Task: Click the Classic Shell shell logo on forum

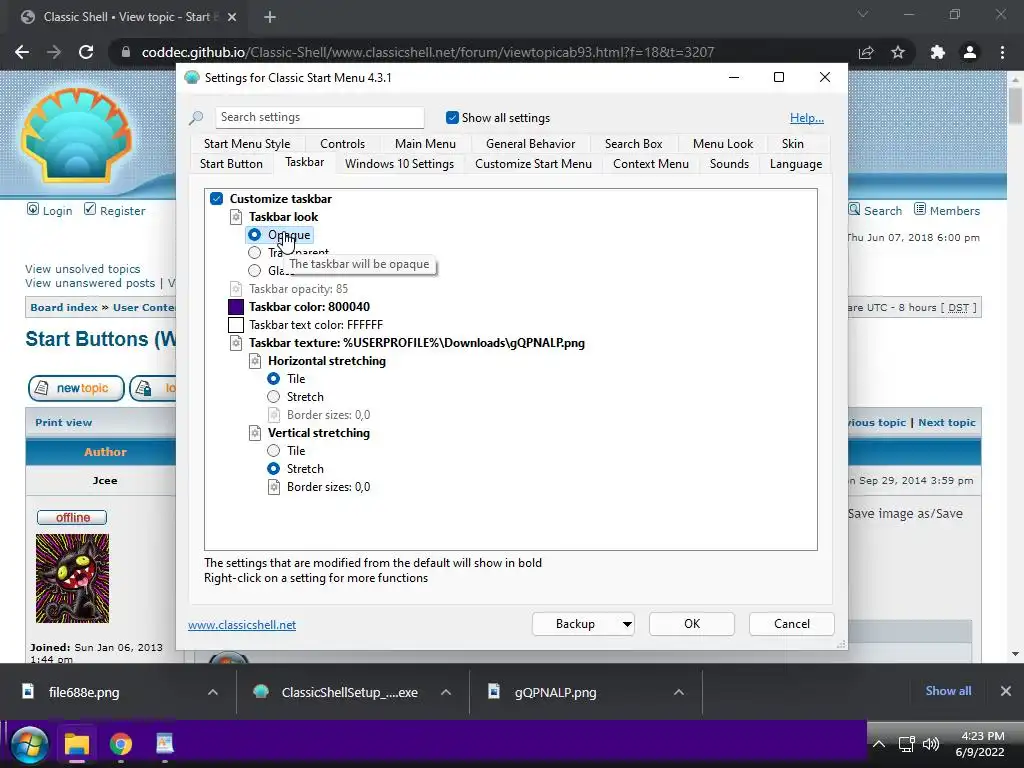Action: point(77,135)
